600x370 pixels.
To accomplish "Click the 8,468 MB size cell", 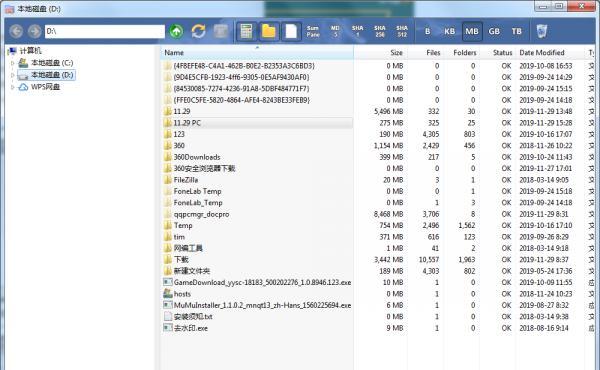I will click(388, 214).
